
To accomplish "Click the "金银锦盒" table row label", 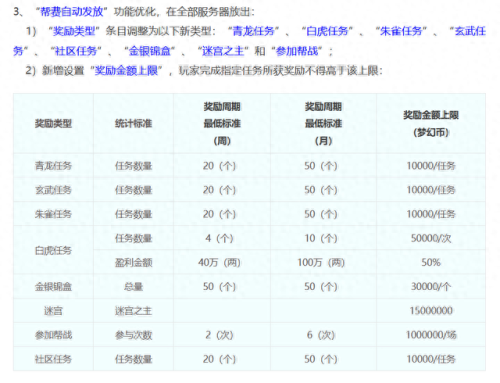I will pos(53,287).
